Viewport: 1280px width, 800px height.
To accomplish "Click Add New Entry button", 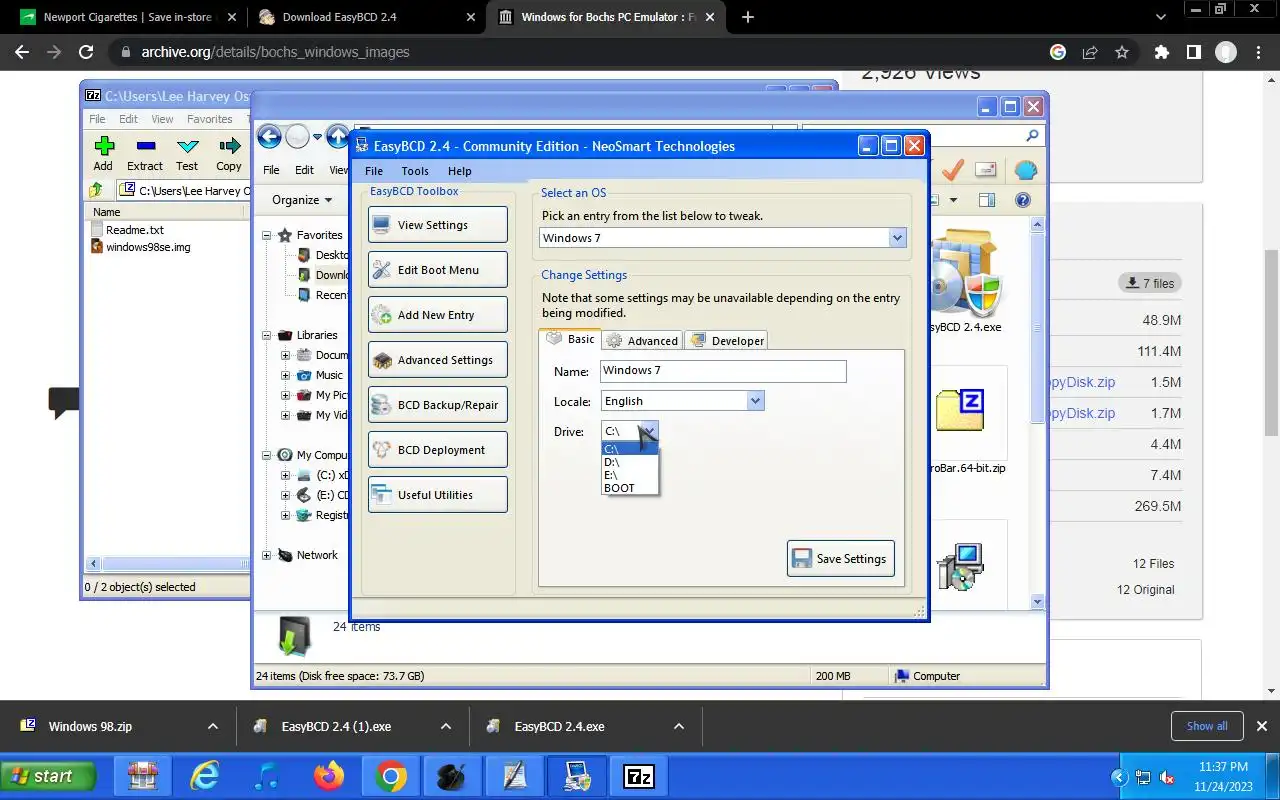I will click(x=438, y=315).
